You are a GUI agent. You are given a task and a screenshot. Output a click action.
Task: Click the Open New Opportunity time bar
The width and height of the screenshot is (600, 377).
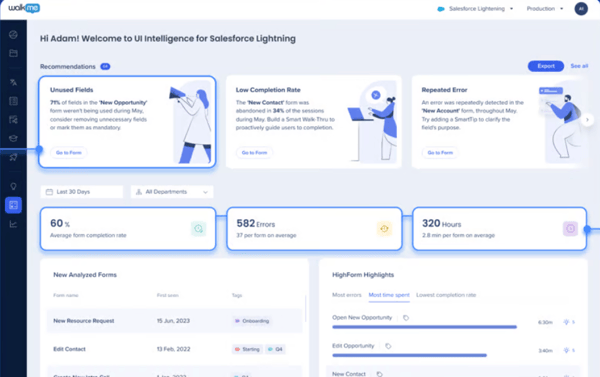424,327
